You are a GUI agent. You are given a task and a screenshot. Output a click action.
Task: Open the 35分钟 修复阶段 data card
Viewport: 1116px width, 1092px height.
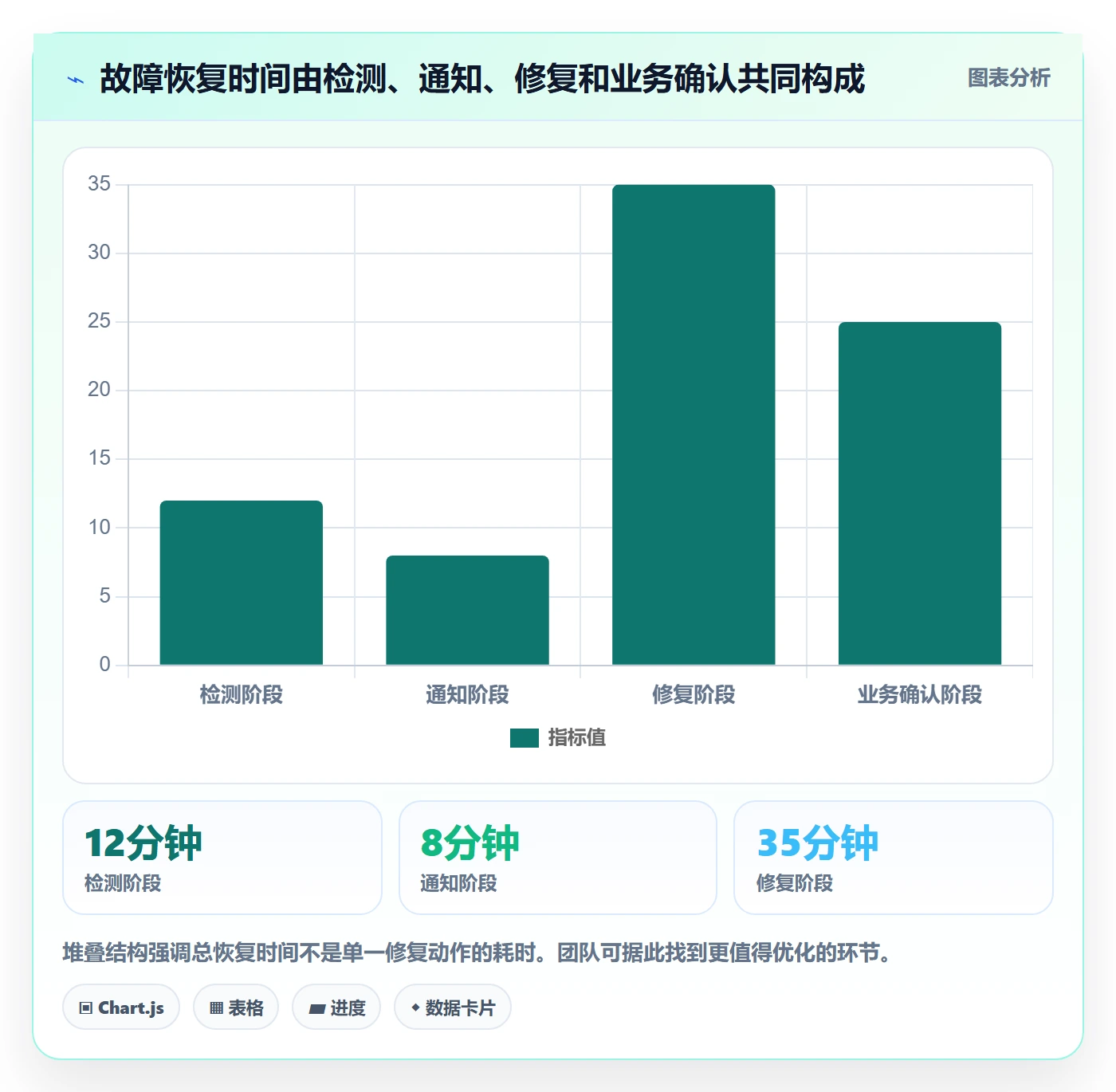(x=894, y=858)
